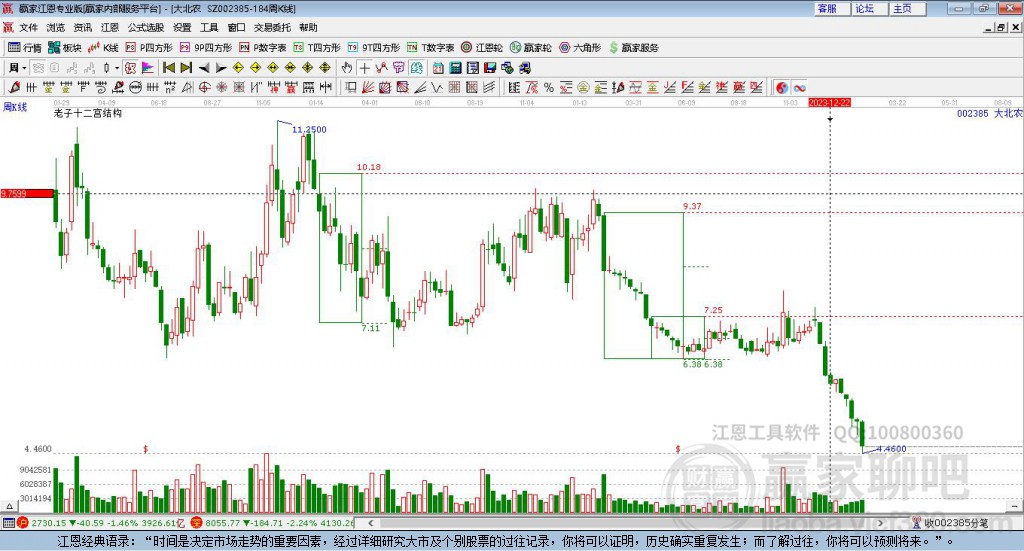
Task: Click 收002385分笔 in the status bar
Action: pyautogui.click(x=956, y=523)
